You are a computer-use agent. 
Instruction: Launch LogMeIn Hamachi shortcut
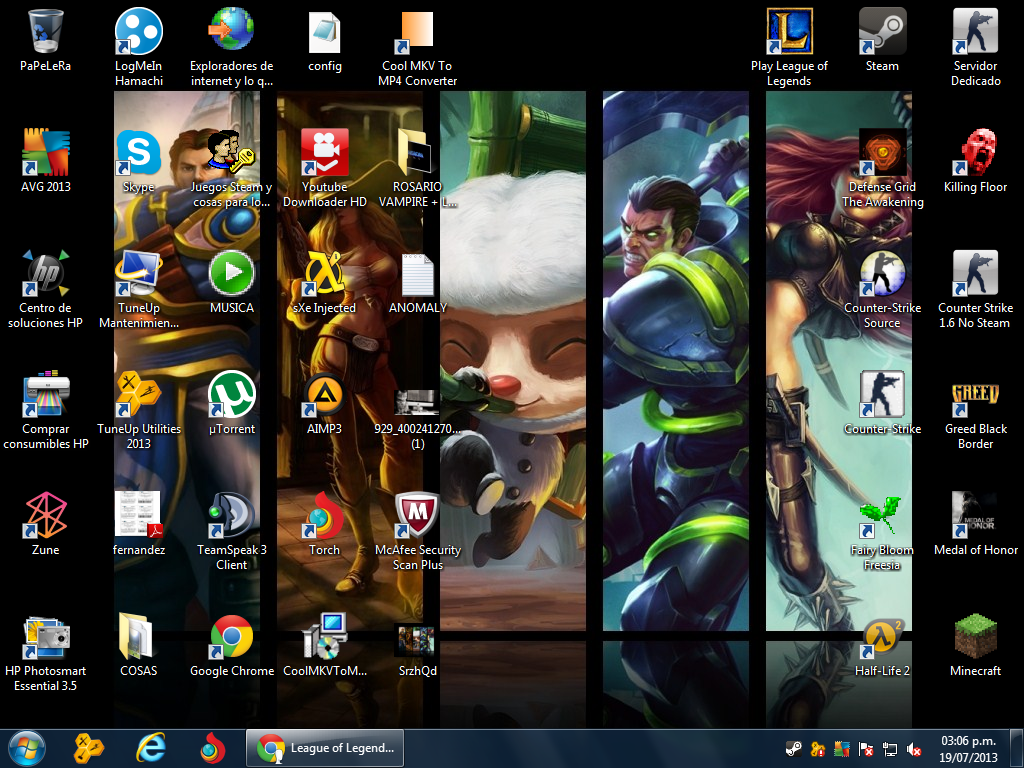click(138, 31)
